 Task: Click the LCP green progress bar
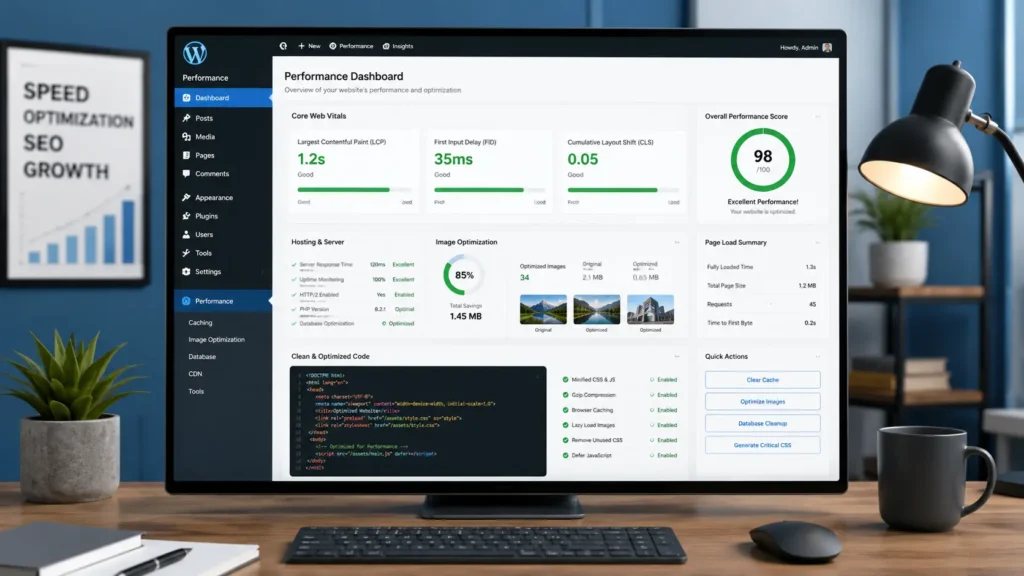(x=344, y=190)
